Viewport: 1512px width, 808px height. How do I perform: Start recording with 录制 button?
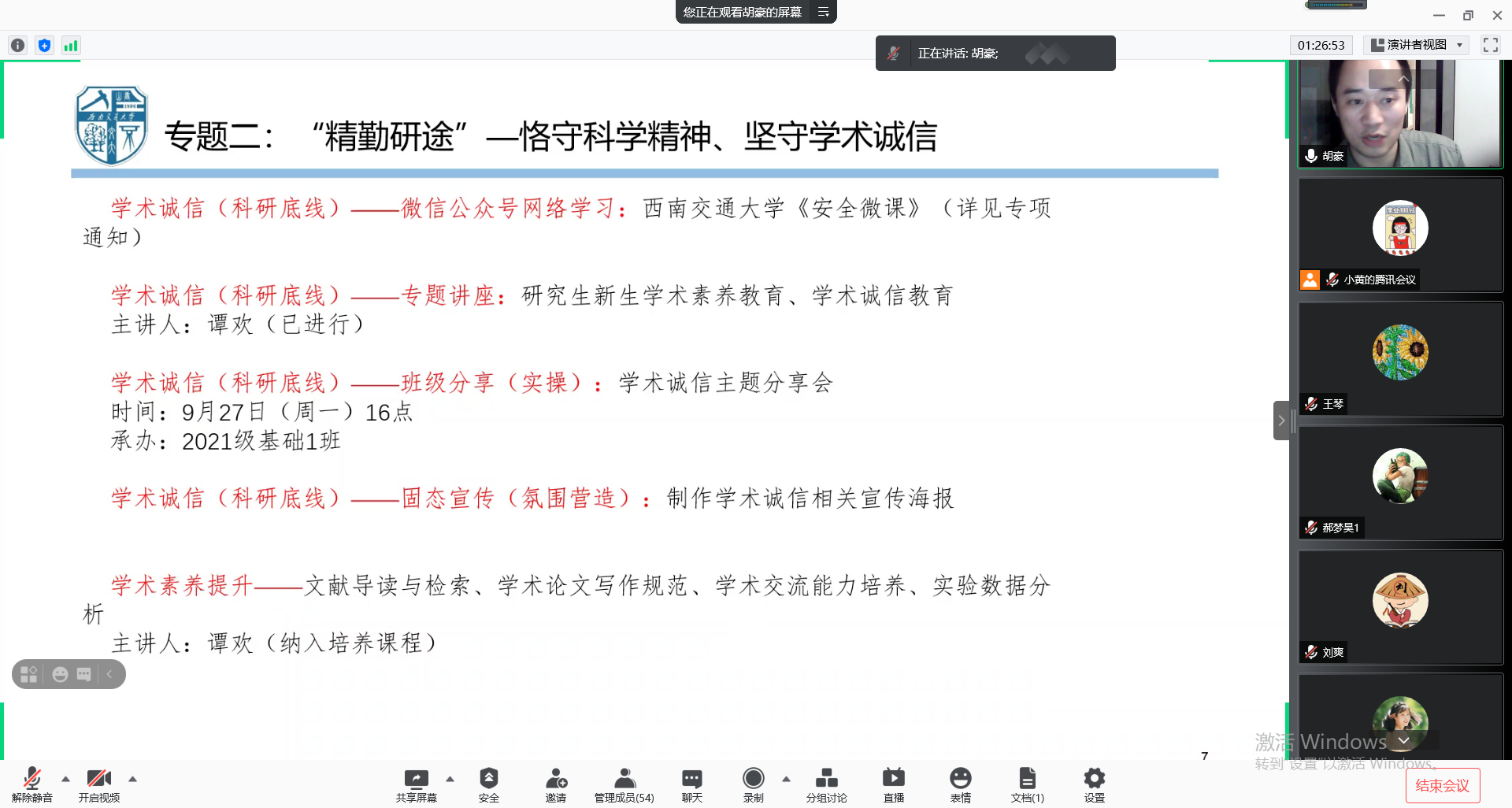753,784
